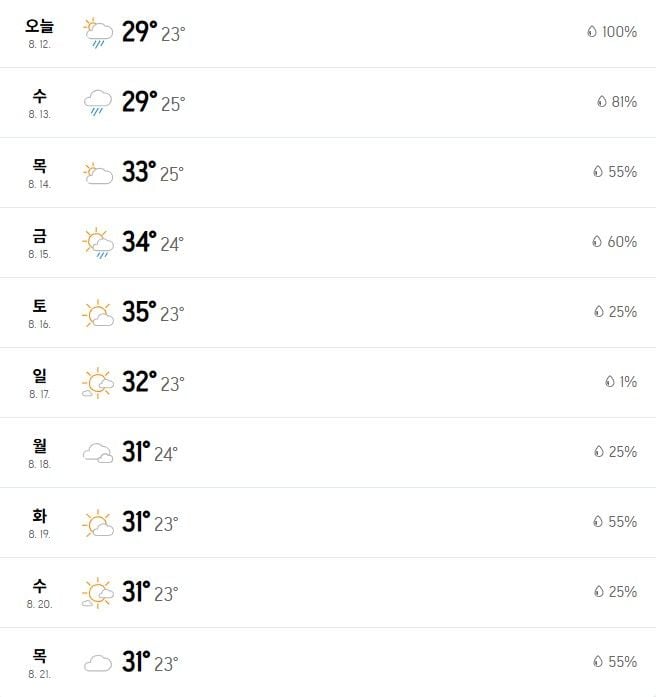The height and width of the screenshot is (697, 656).
Task: Click the rain cloud icon for 8. 13.
Action: [98, 103]
